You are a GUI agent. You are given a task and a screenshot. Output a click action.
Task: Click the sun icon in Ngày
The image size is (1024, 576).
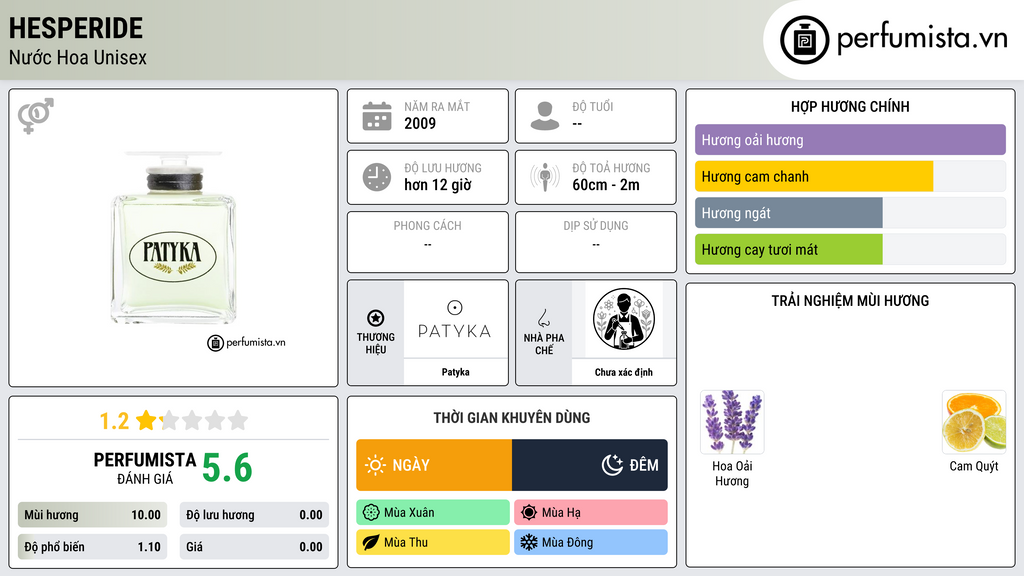tap(376, 465)
